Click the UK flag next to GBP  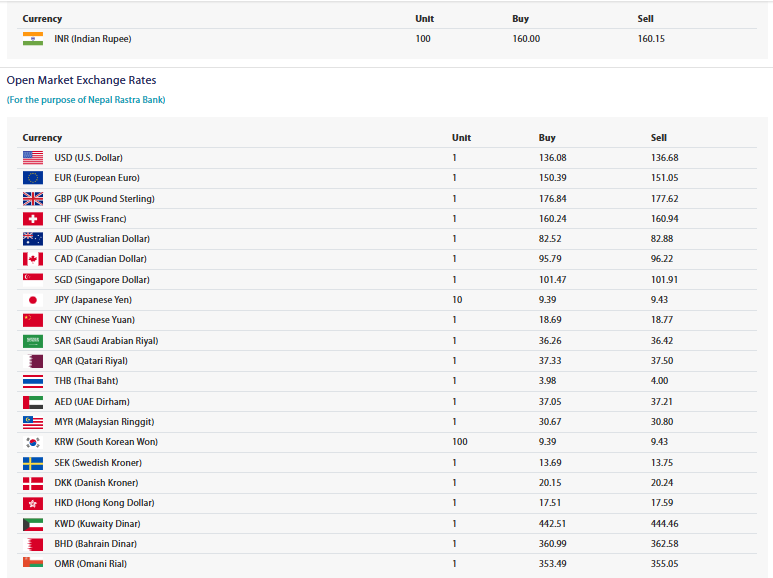[33, 199]
